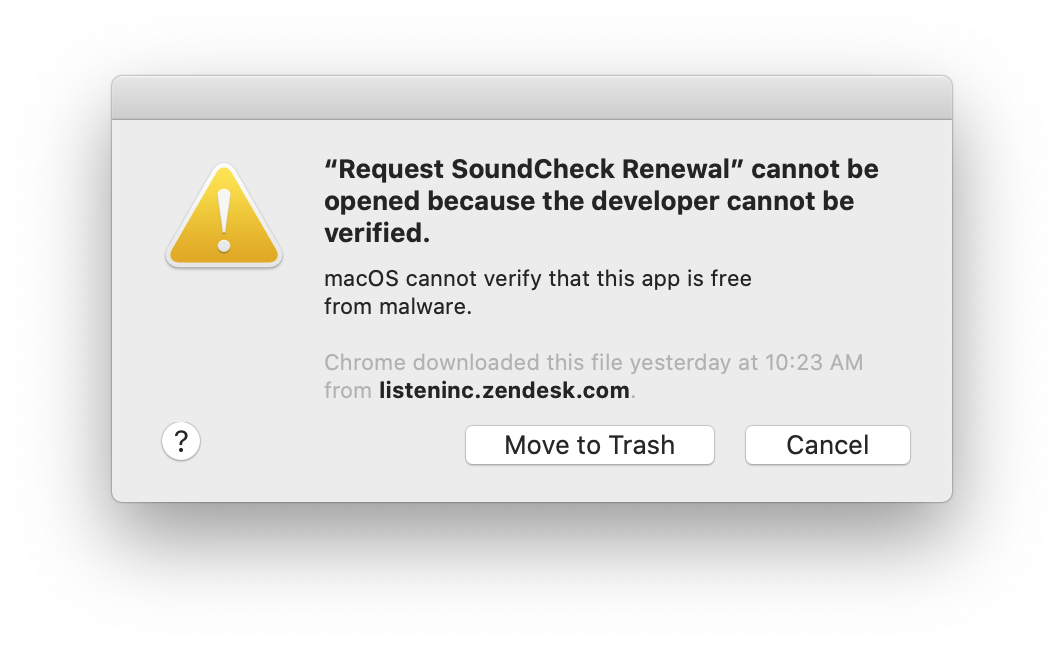Click the word "malware" in the description

(x=422, y=307)
